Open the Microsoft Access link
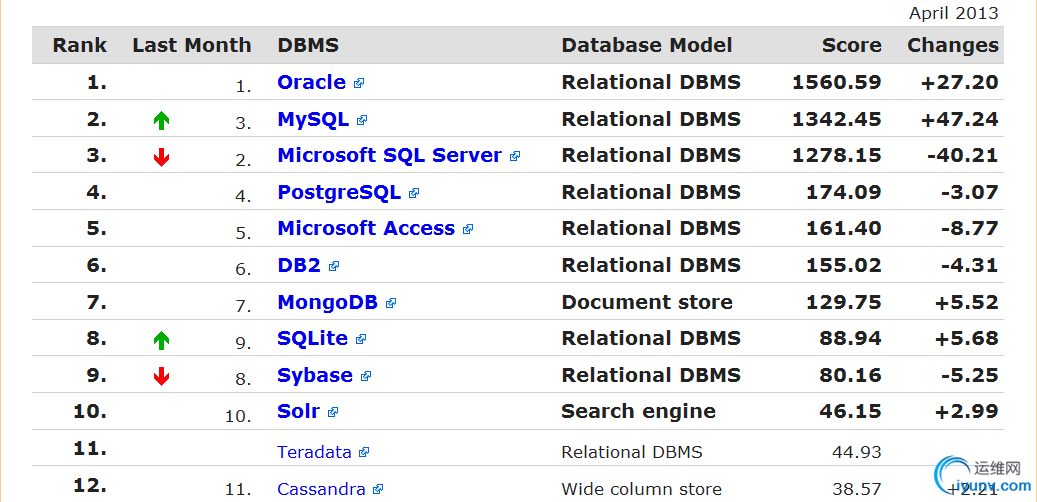Image resolution: width=1037 pixels, height=502 pixels. [366, 228]
